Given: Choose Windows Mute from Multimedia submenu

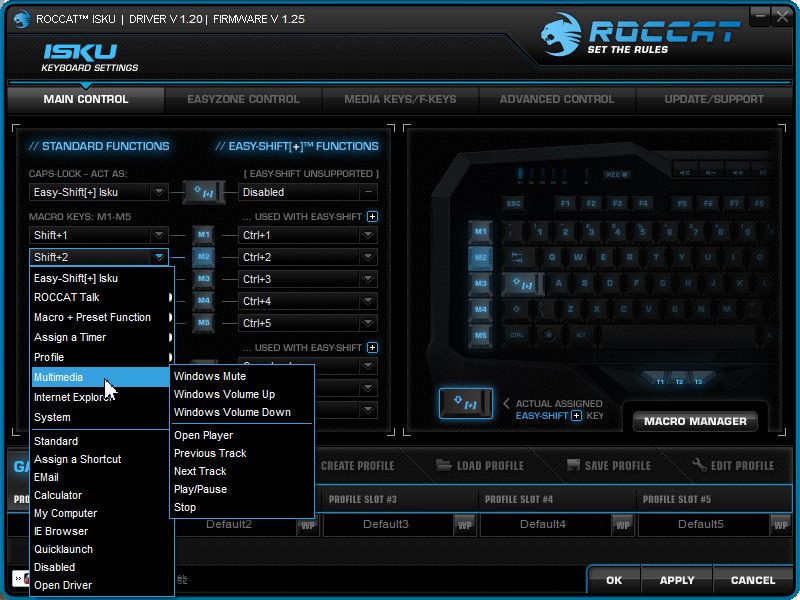Looking at the screenshot, I should 242,376.
